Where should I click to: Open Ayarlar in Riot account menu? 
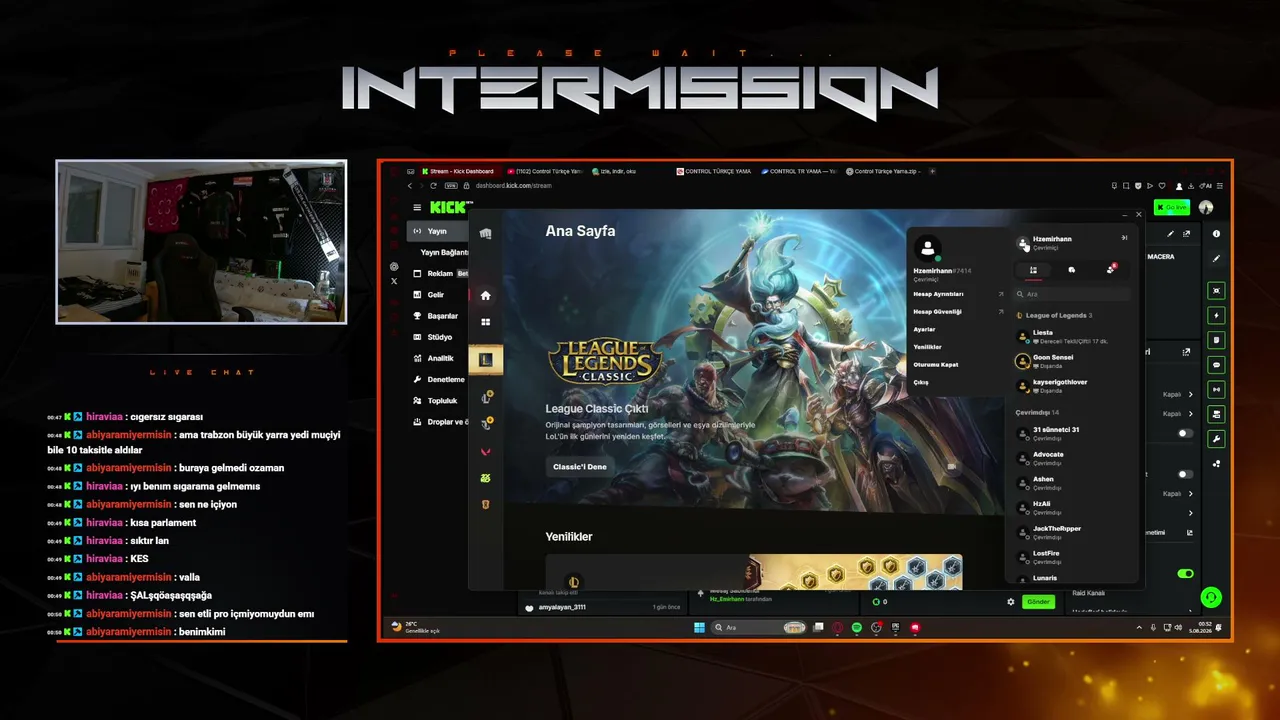pos(925,329)
